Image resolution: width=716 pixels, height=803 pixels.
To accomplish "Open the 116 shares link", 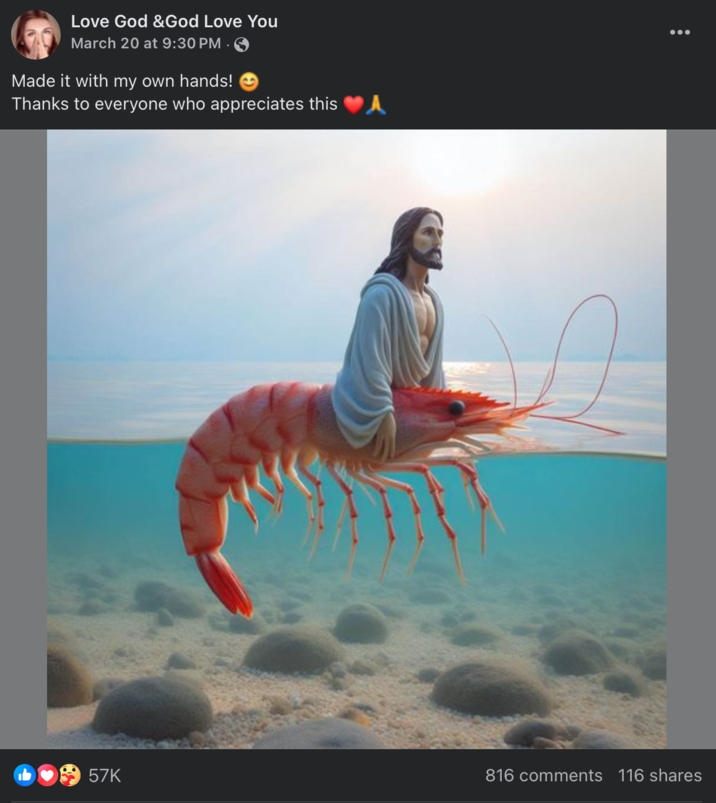I will [660, 775].
